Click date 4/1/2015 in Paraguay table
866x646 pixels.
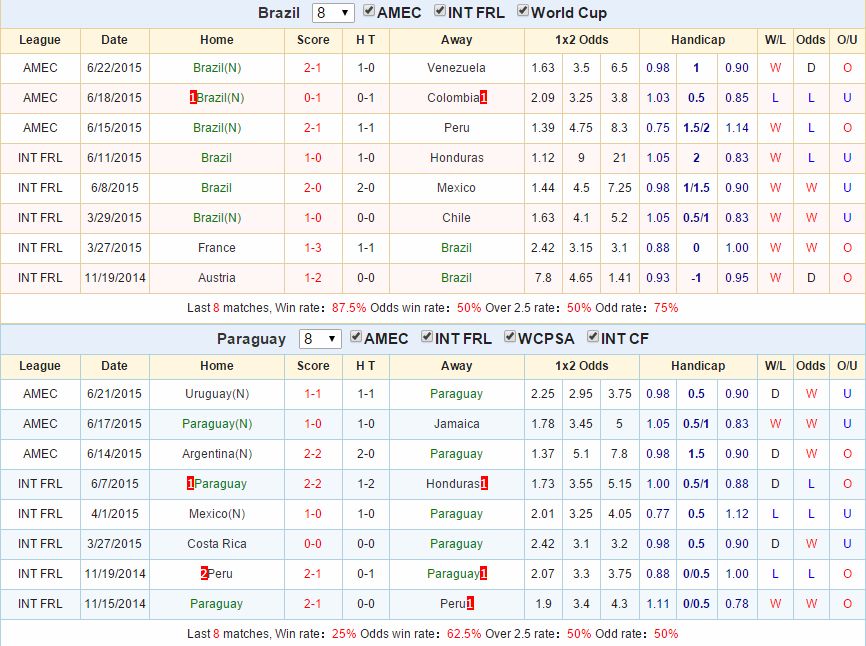point(114,514)
